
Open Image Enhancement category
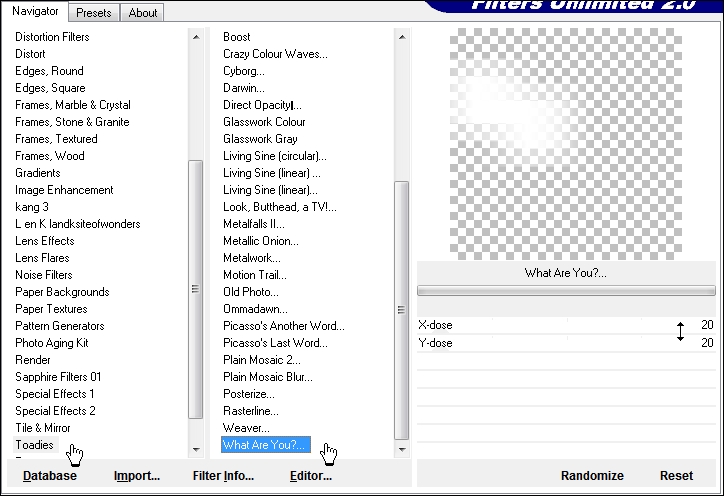(x=64, y=190)
